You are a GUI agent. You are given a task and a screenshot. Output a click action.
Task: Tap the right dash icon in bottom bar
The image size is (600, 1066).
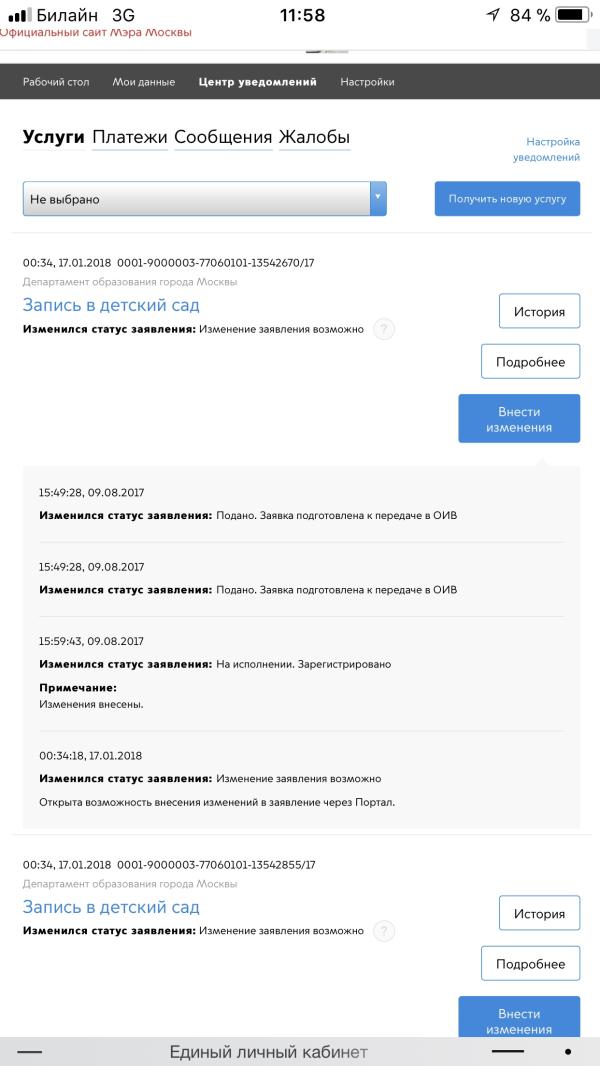pyautogui.click(x=508, y=1052)
